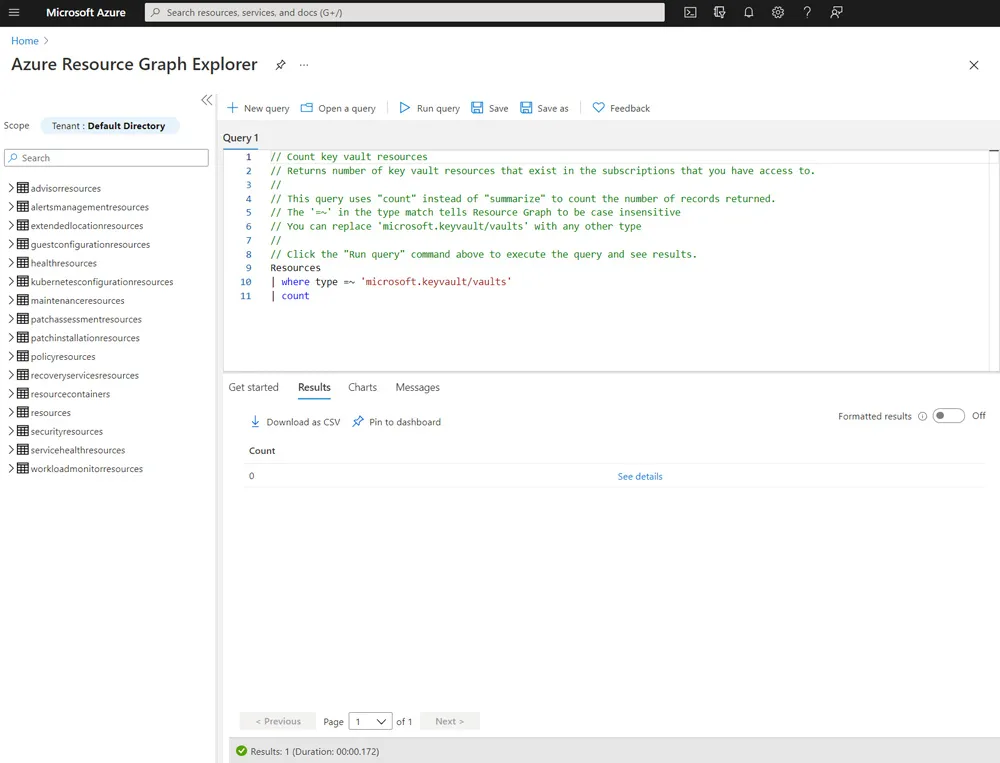This screenshot has height=763, width=1000.
Task: Collapse the left tables pane
Action: point(207,100)
